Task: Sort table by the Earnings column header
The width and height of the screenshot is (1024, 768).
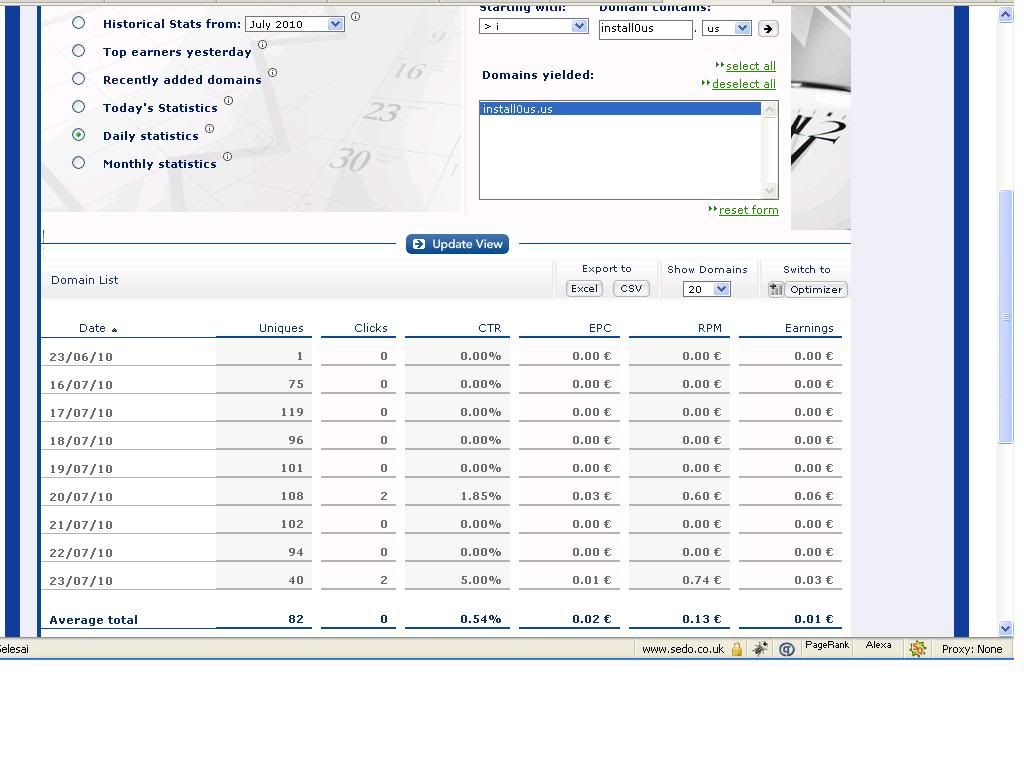Action: [x=808, y=328]
